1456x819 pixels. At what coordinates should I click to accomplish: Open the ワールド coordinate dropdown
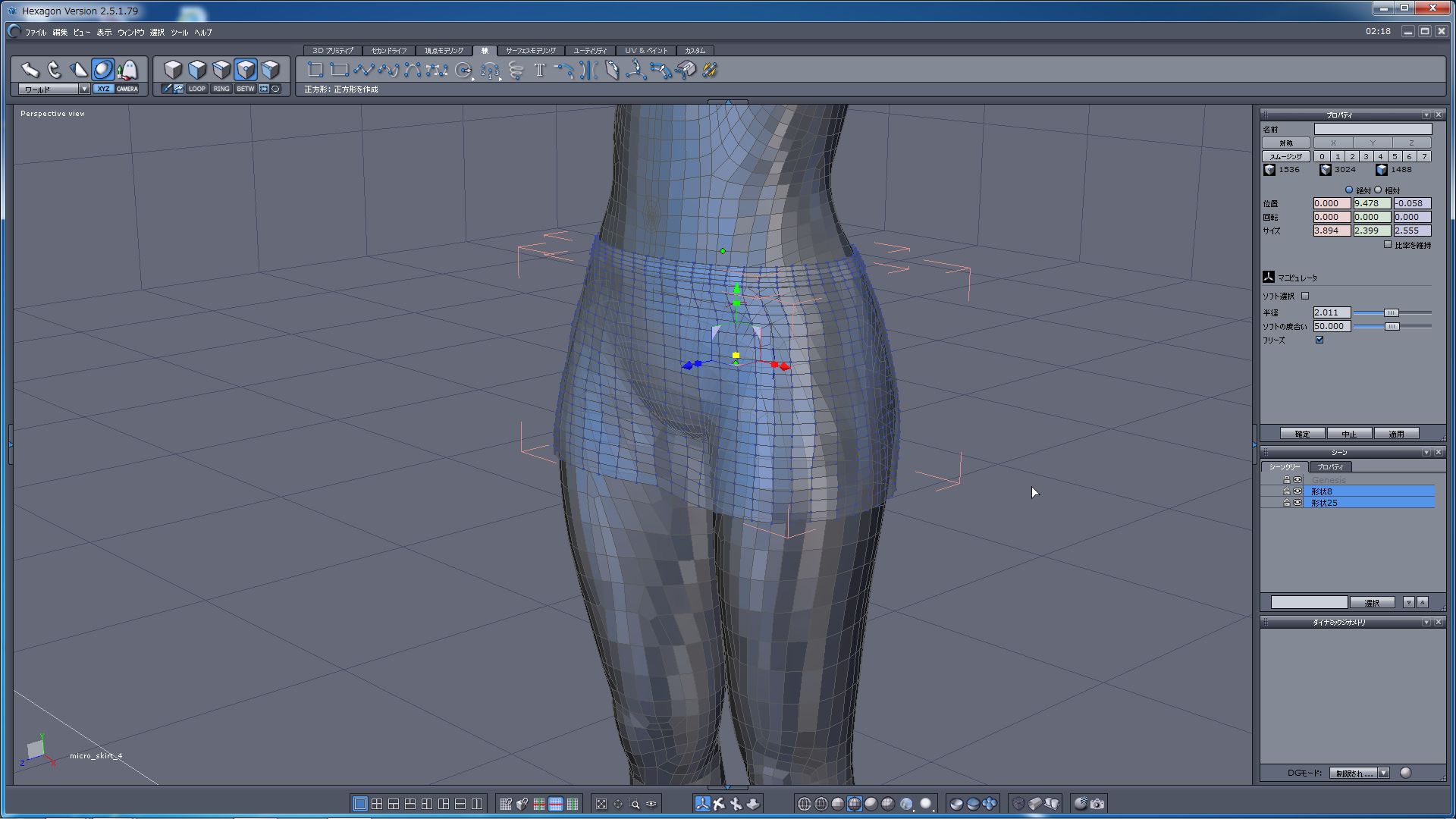pyautogui.click(x=84, y=89)
